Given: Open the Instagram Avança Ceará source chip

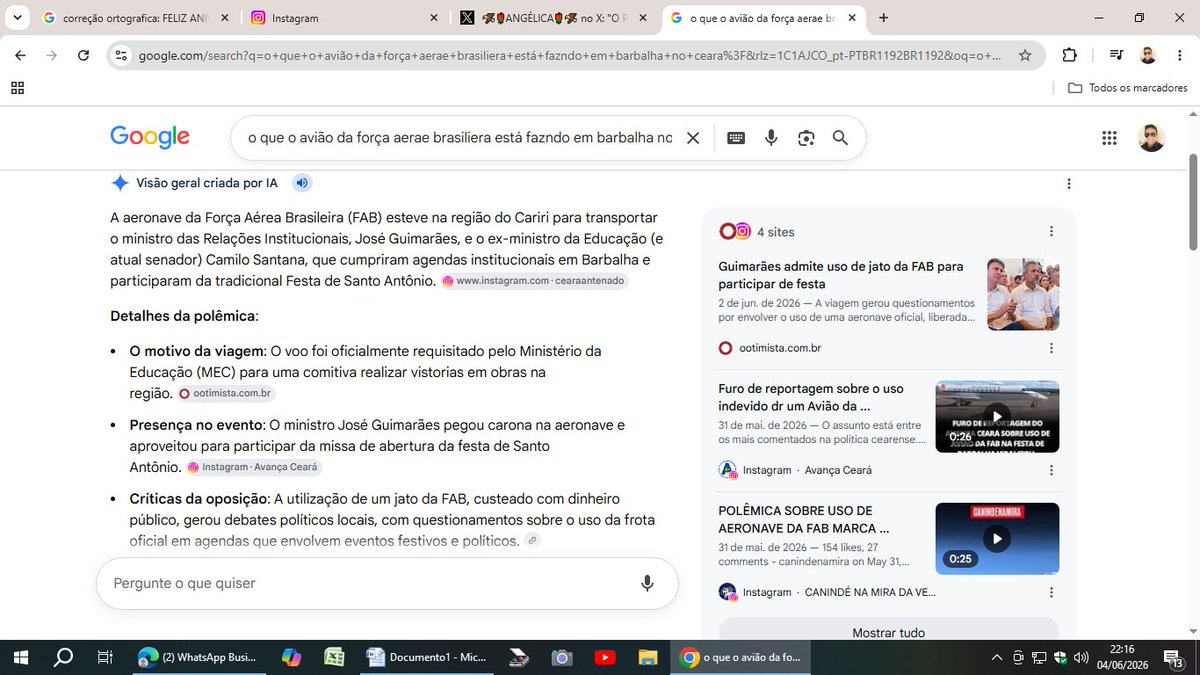Looking at the screenshot, I should (254, 467).
